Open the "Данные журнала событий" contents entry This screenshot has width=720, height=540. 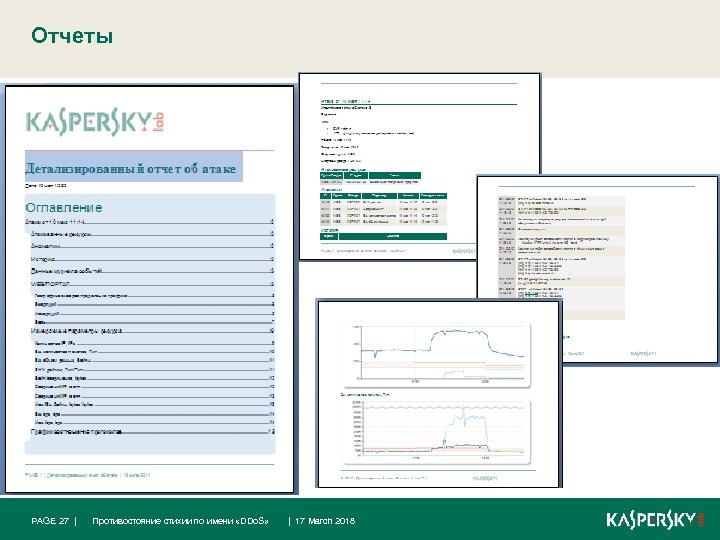(x=152, y=271)
